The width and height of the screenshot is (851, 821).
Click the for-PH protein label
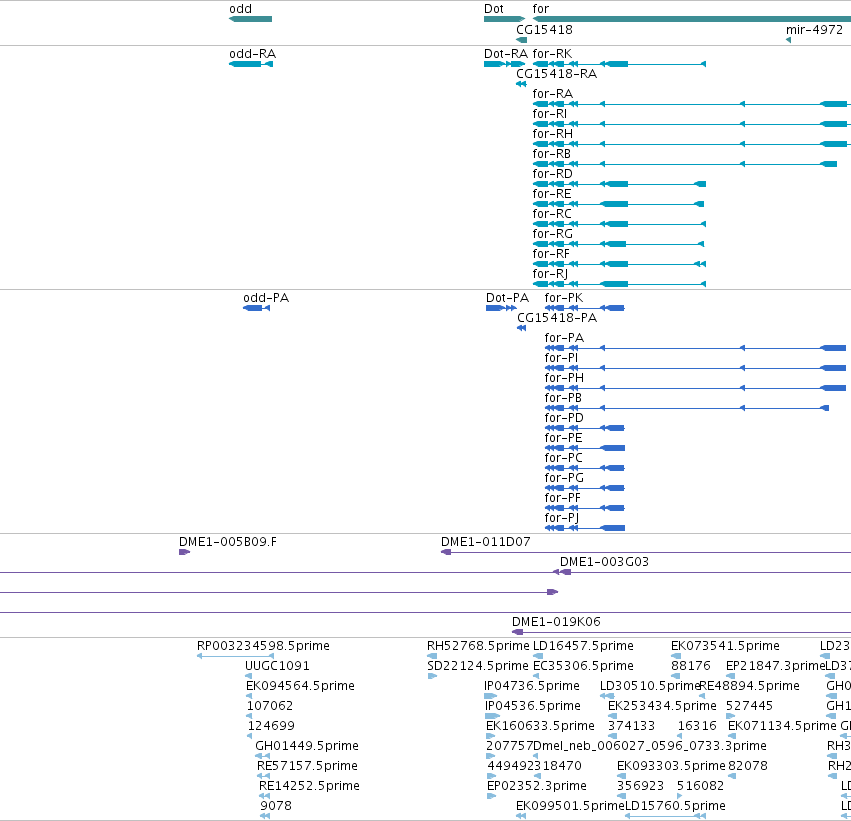[564, 378]
